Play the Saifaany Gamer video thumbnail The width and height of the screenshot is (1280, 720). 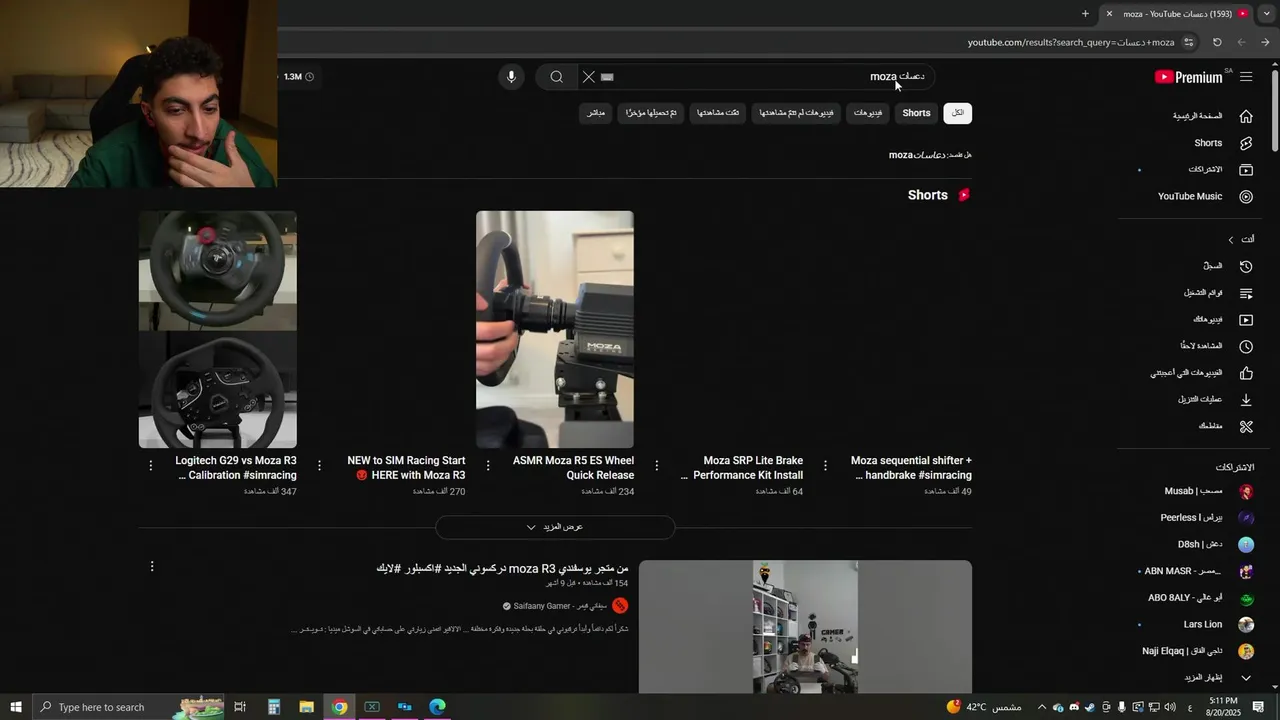click(805, 626)
